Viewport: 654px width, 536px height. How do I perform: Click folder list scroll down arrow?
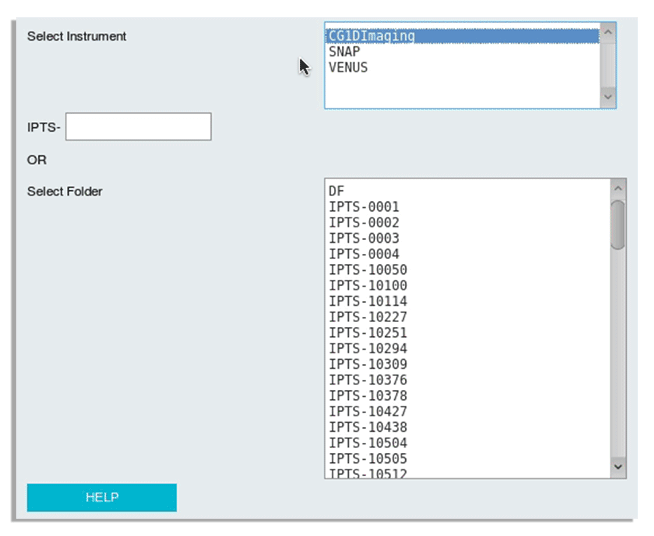(x=617, y=467)
